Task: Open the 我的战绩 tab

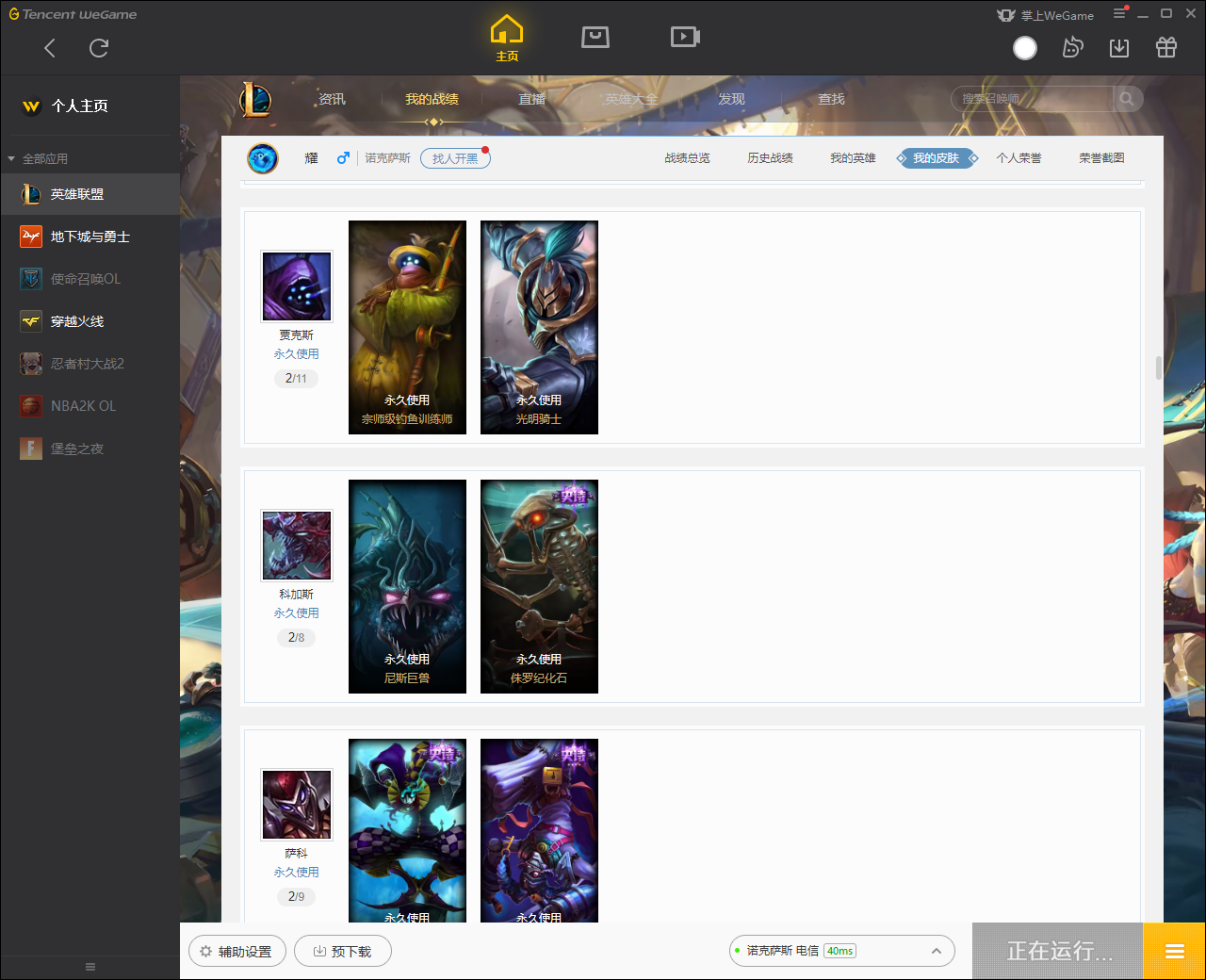Action: click(x=432, y=99)
